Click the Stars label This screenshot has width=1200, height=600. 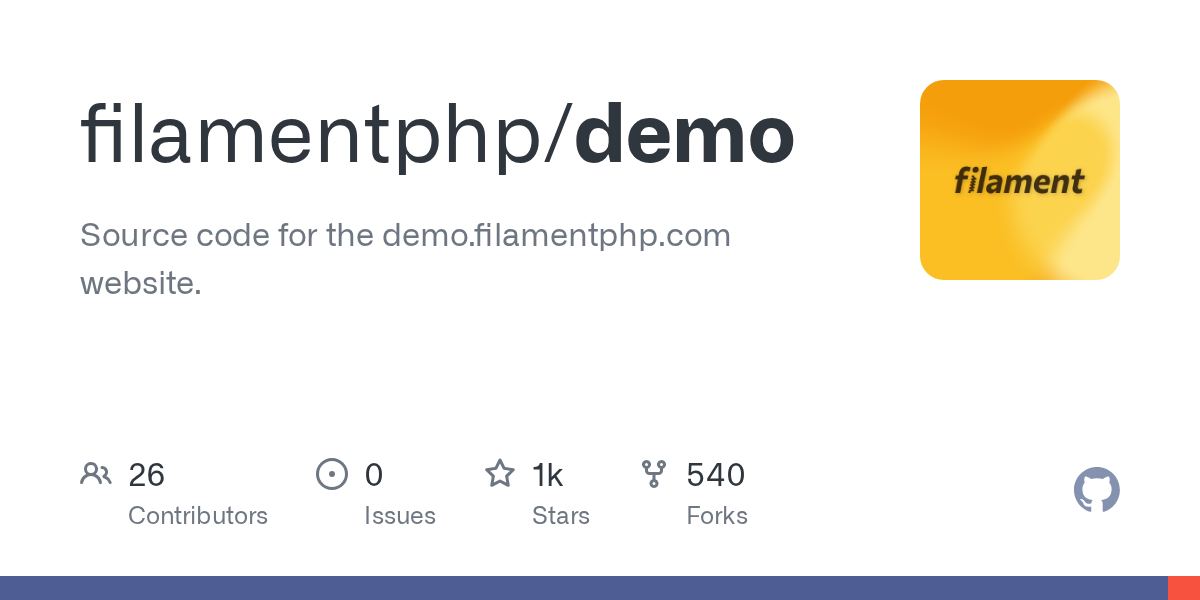(x=561, y=516)
